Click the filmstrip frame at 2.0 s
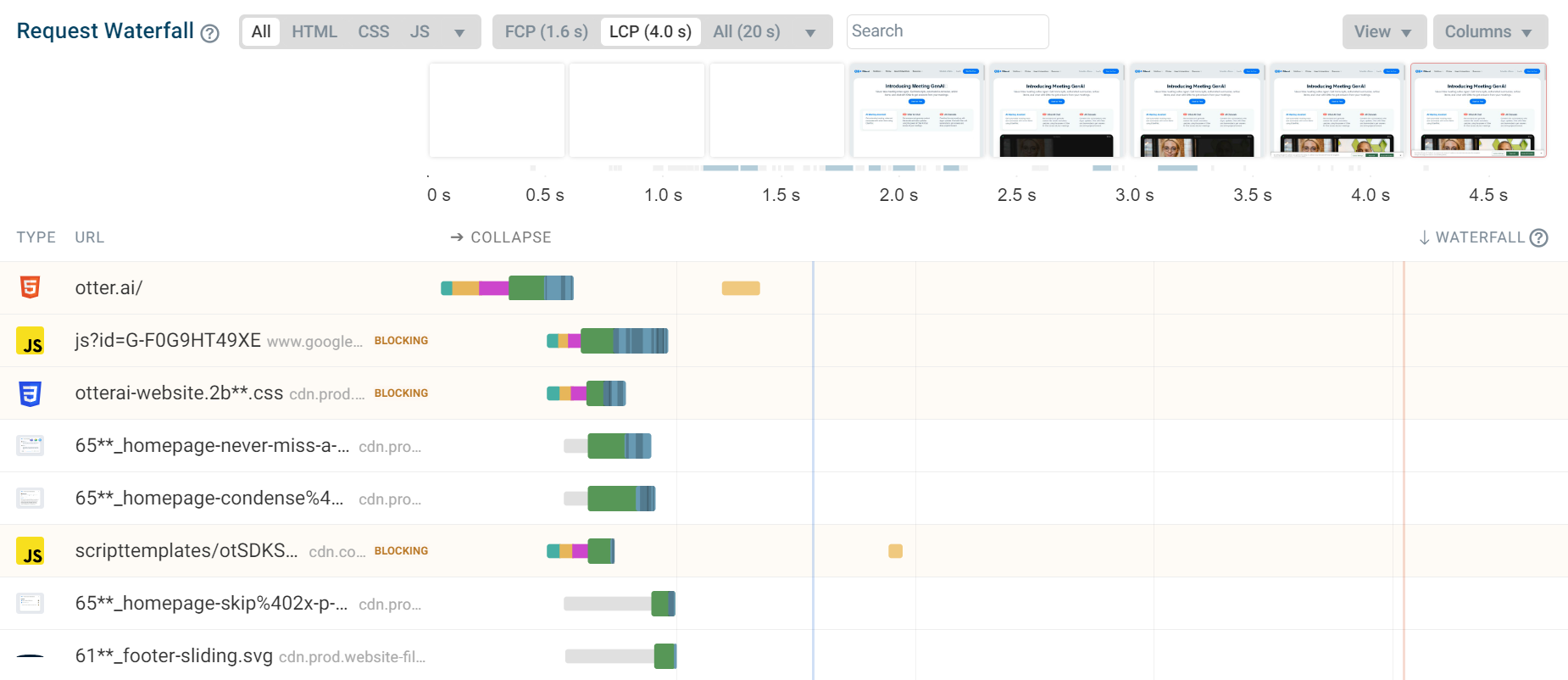Viewport: 1568px width, 680px height. click(917, 110)
